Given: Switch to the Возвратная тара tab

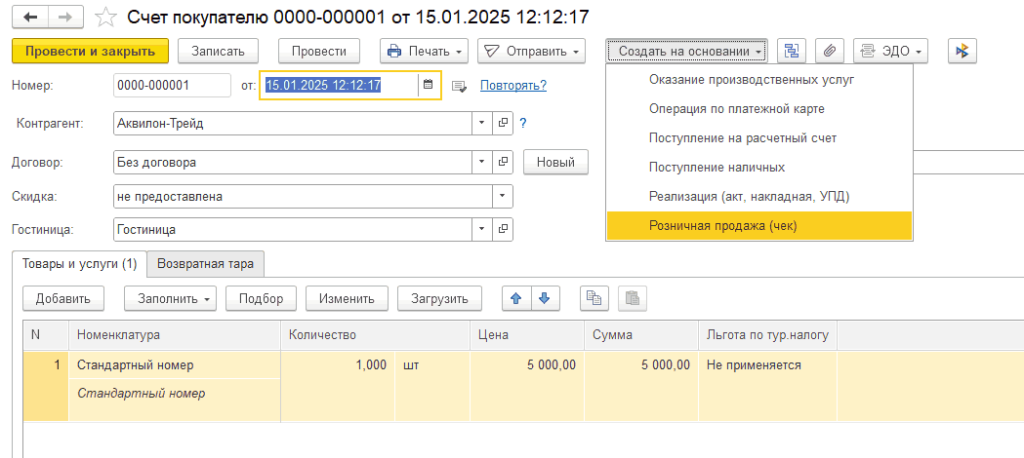Looking at the screenshot, I should point(205,264).
